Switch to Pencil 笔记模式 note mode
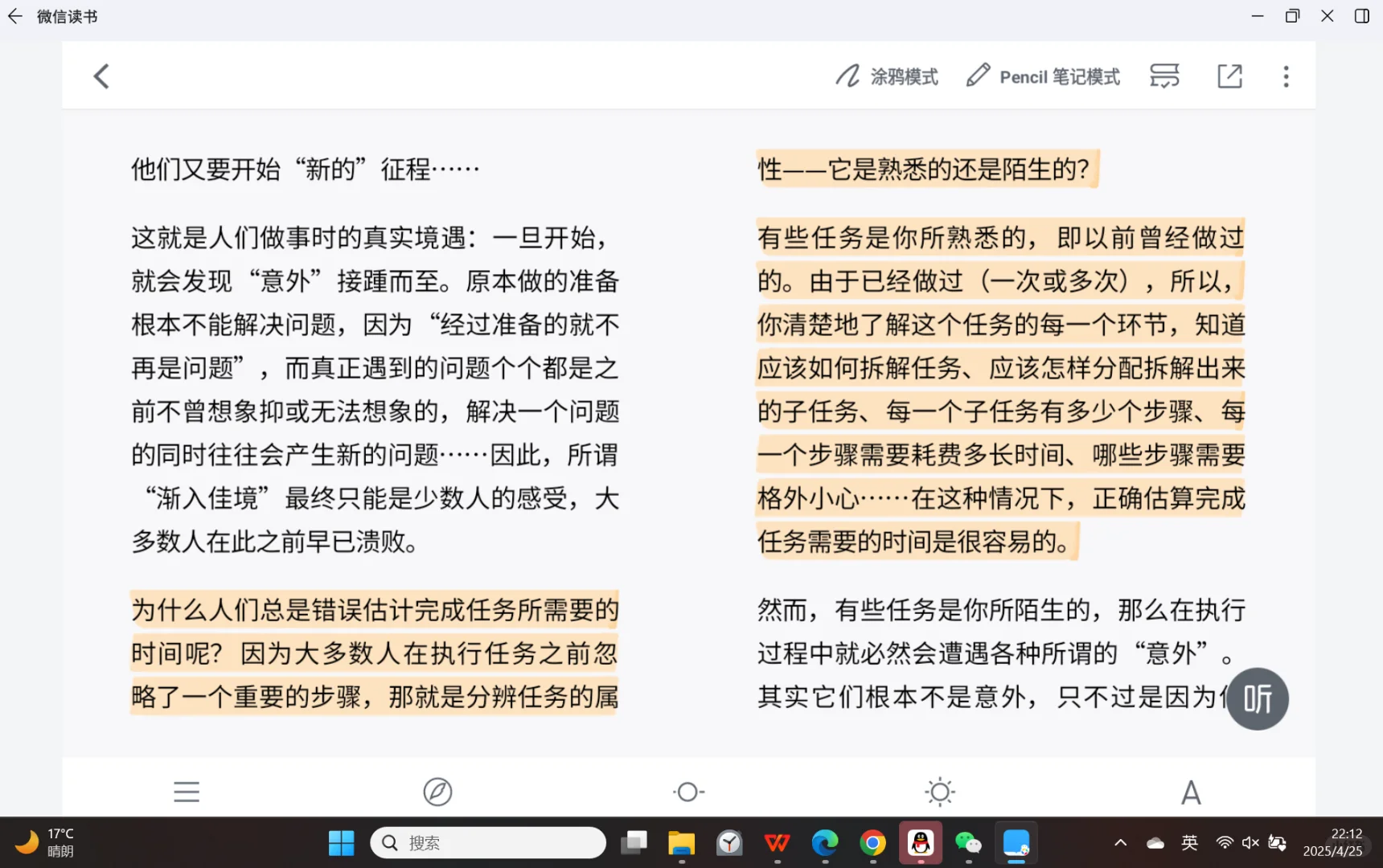Image resolution: width=1383 pixels, height=868 pixels. click(1042, 76)
